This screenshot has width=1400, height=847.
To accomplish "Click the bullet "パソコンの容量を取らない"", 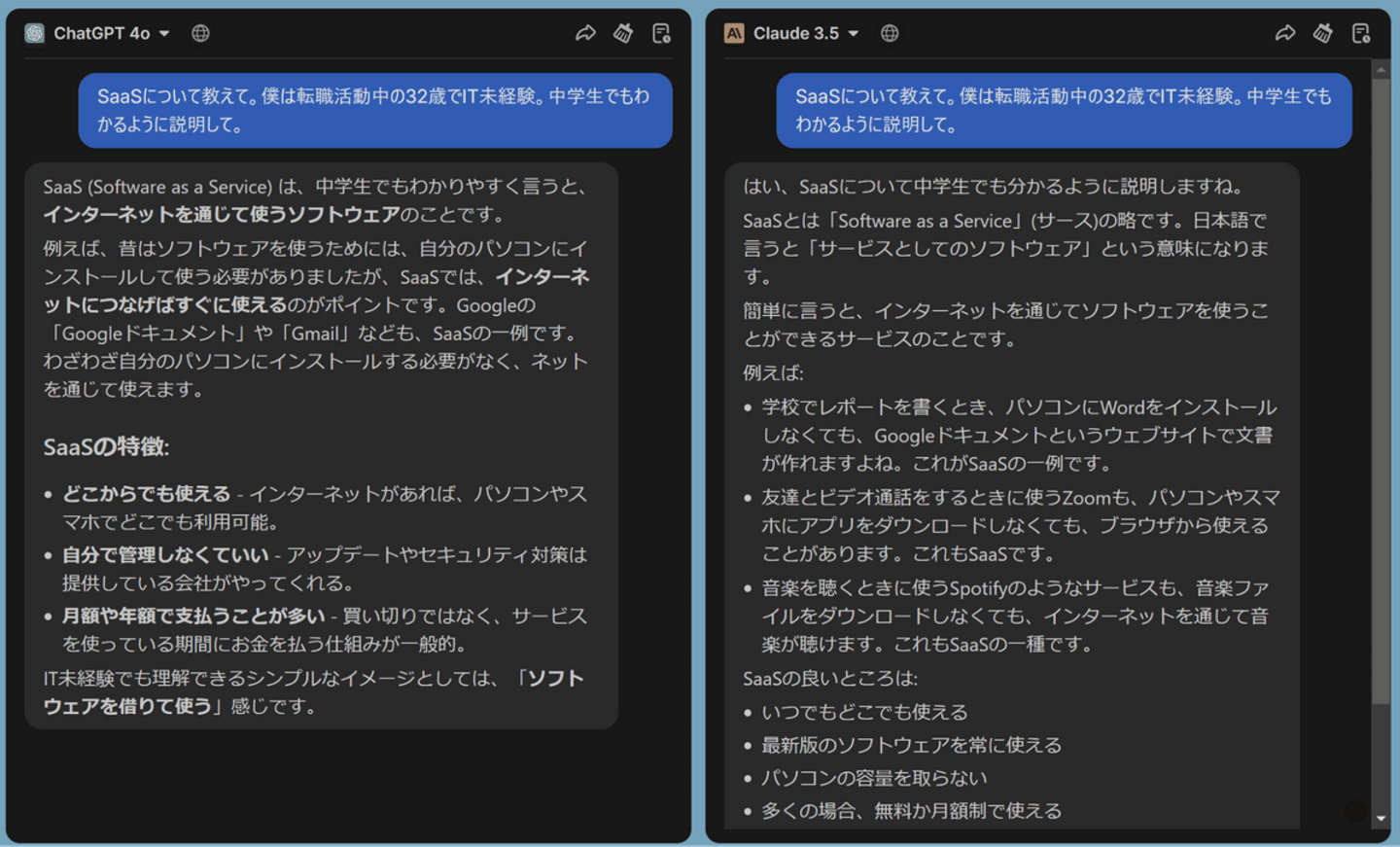I will click(x=874, y=778).
